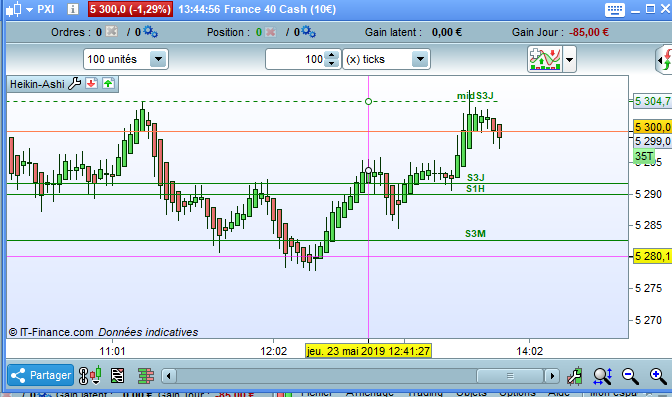Select the green circle handle on dashed line

(368, 102)
